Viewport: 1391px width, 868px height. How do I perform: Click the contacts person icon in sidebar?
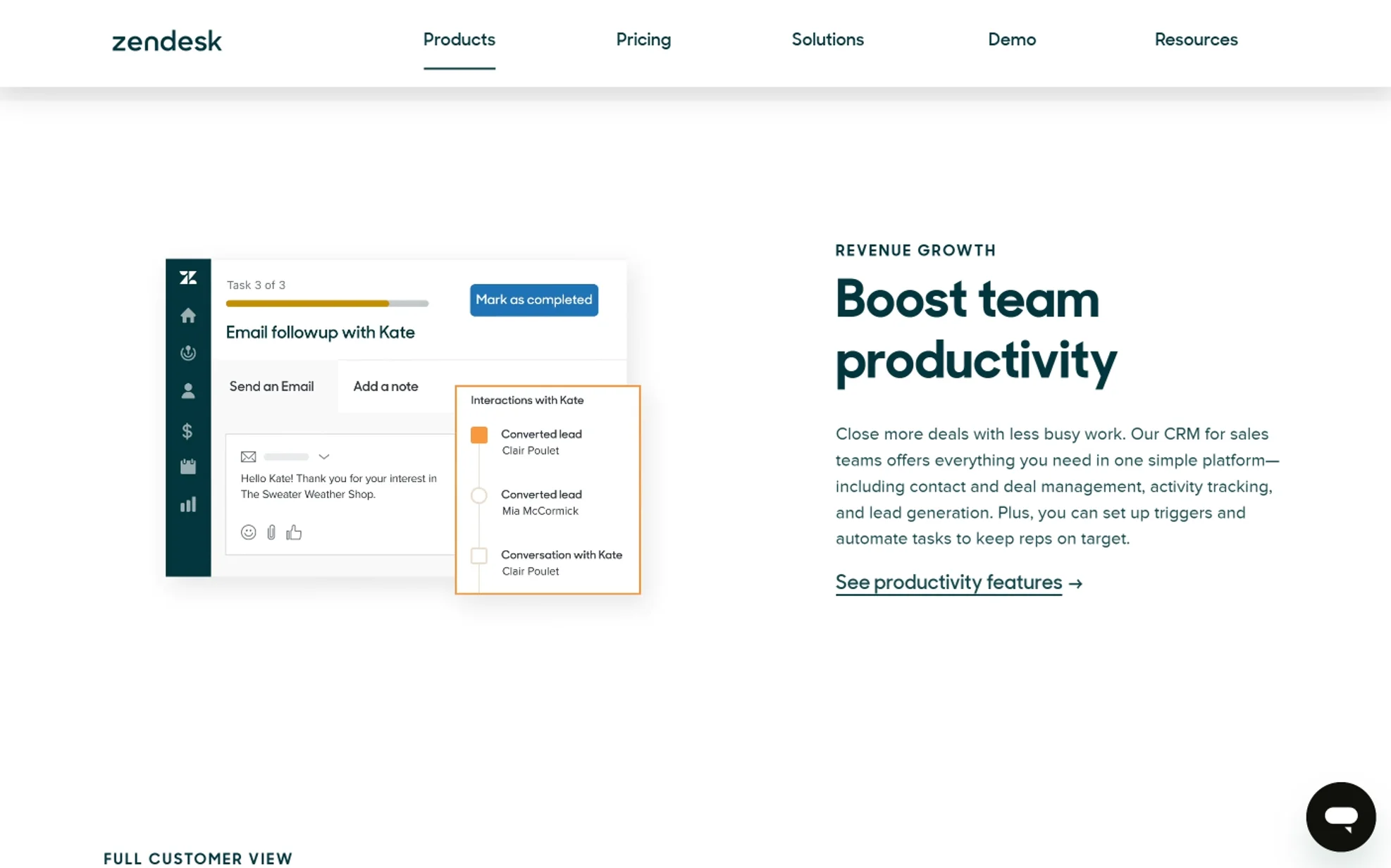click(187, 391)
